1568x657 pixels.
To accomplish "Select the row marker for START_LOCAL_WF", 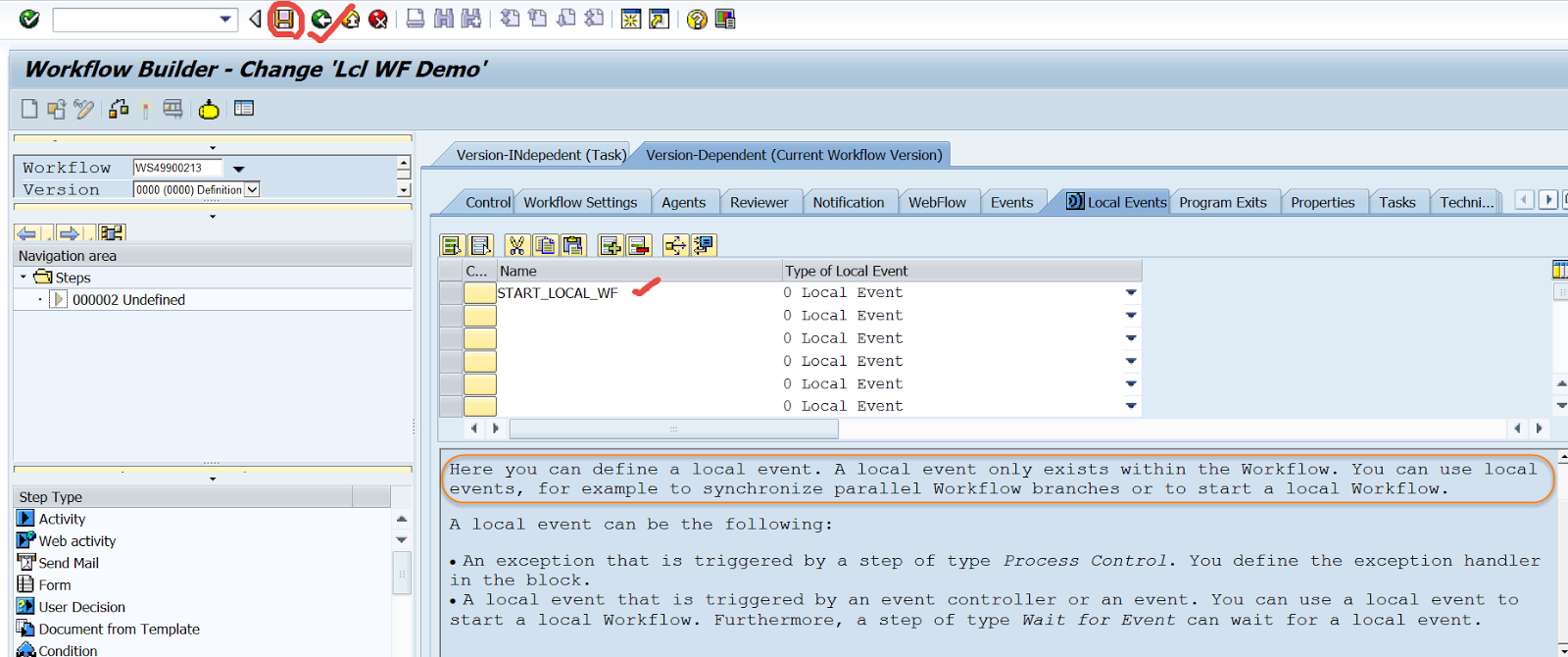I will pos(451,293).
